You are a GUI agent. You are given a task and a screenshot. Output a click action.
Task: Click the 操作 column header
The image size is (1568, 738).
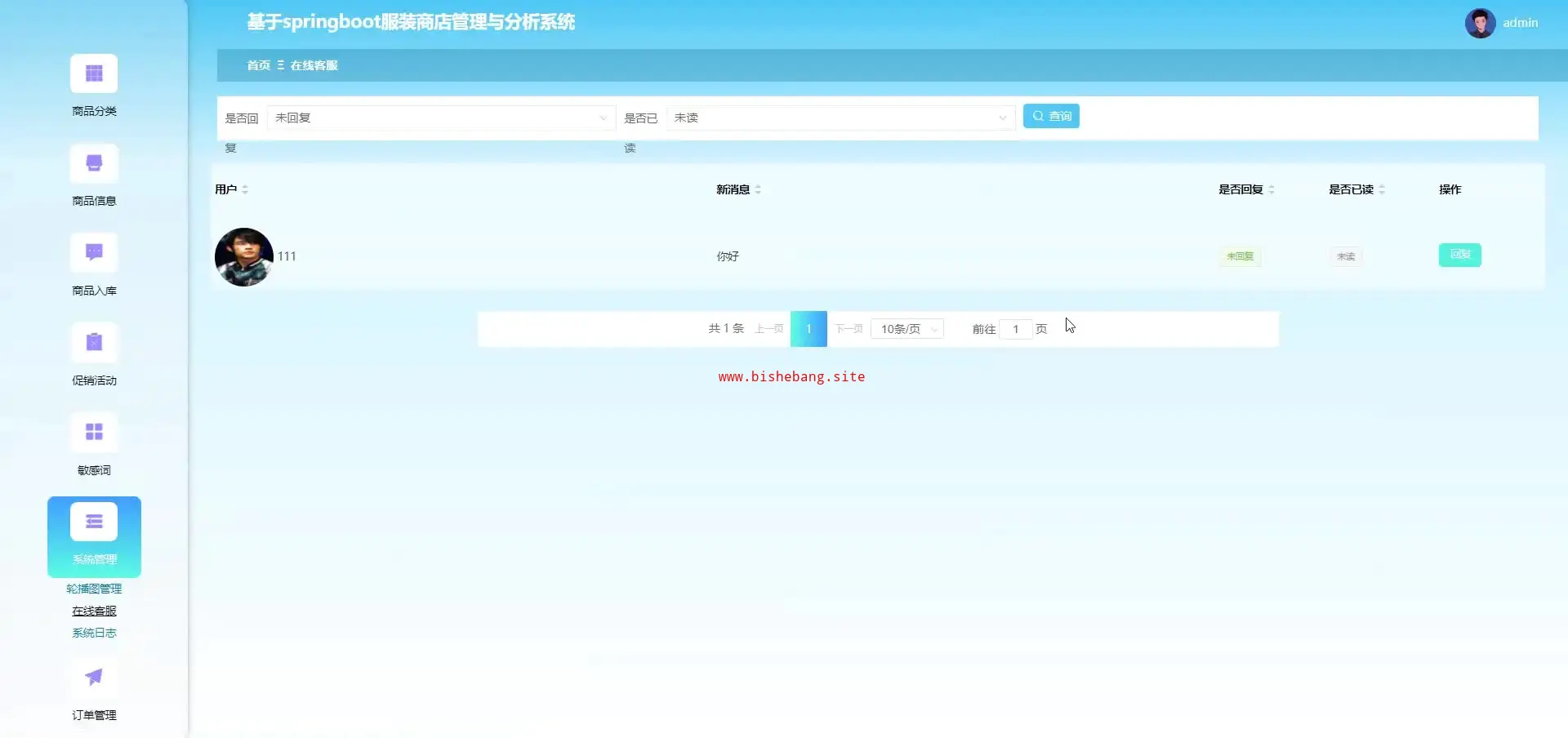click(1450, 189)
